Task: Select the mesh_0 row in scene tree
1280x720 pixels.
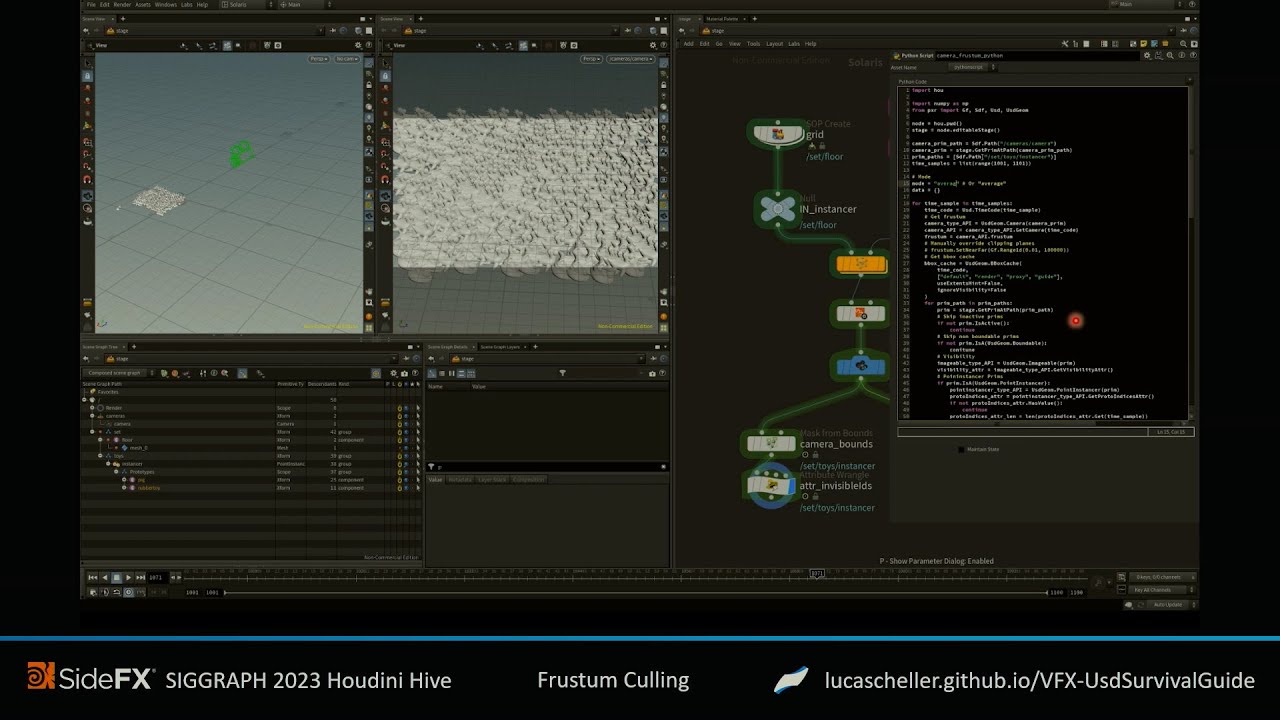Action: [x=250, y=448]
